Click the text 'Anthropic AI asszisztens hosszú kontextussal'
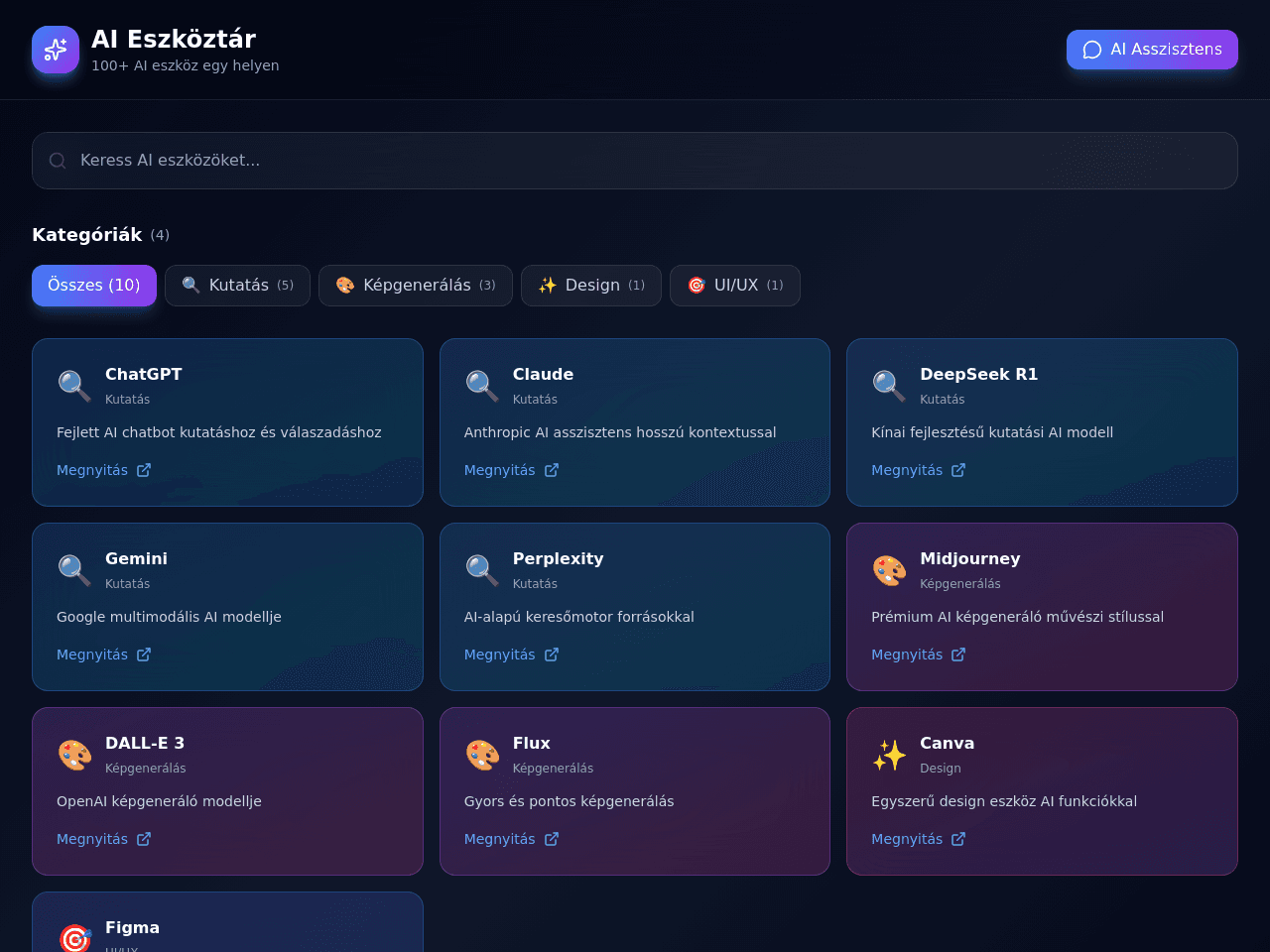Screen dimensions: 1270x952 (620, 432)
